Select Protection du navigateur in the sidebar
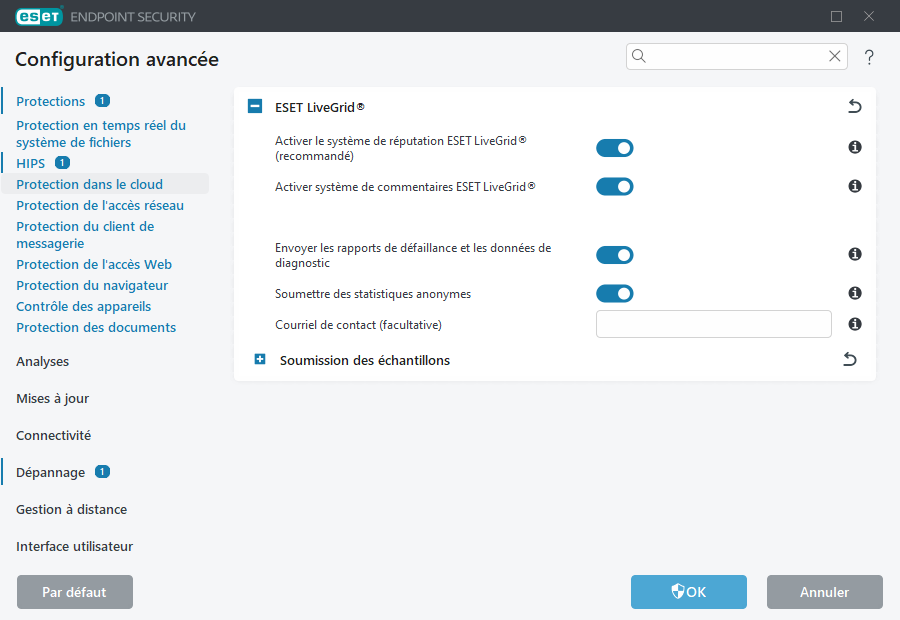This screenshot has width=900, height=620. point(88,284)
